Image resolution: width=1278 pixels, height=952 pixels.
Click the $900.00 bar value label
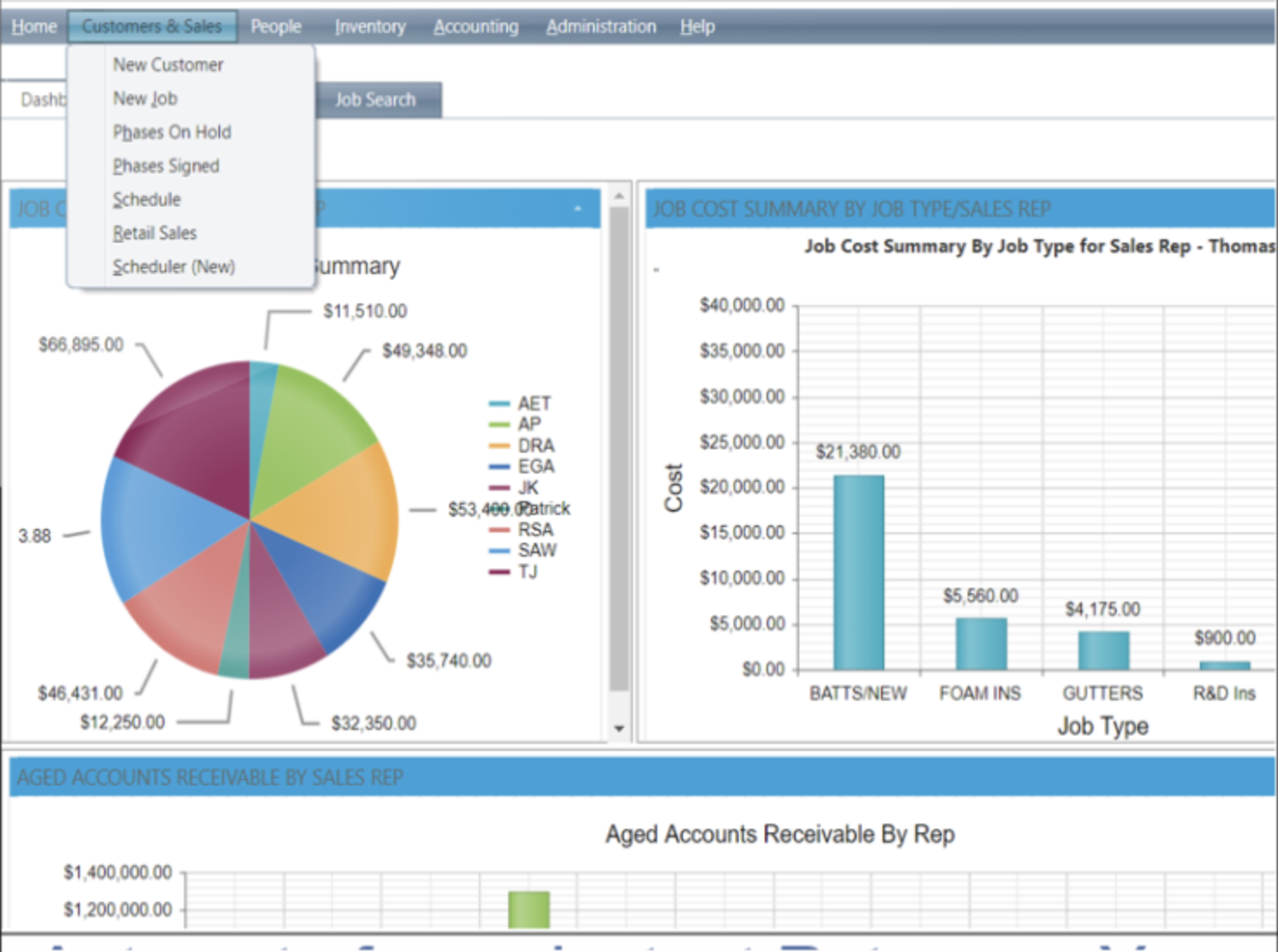tap(1224, 638)
